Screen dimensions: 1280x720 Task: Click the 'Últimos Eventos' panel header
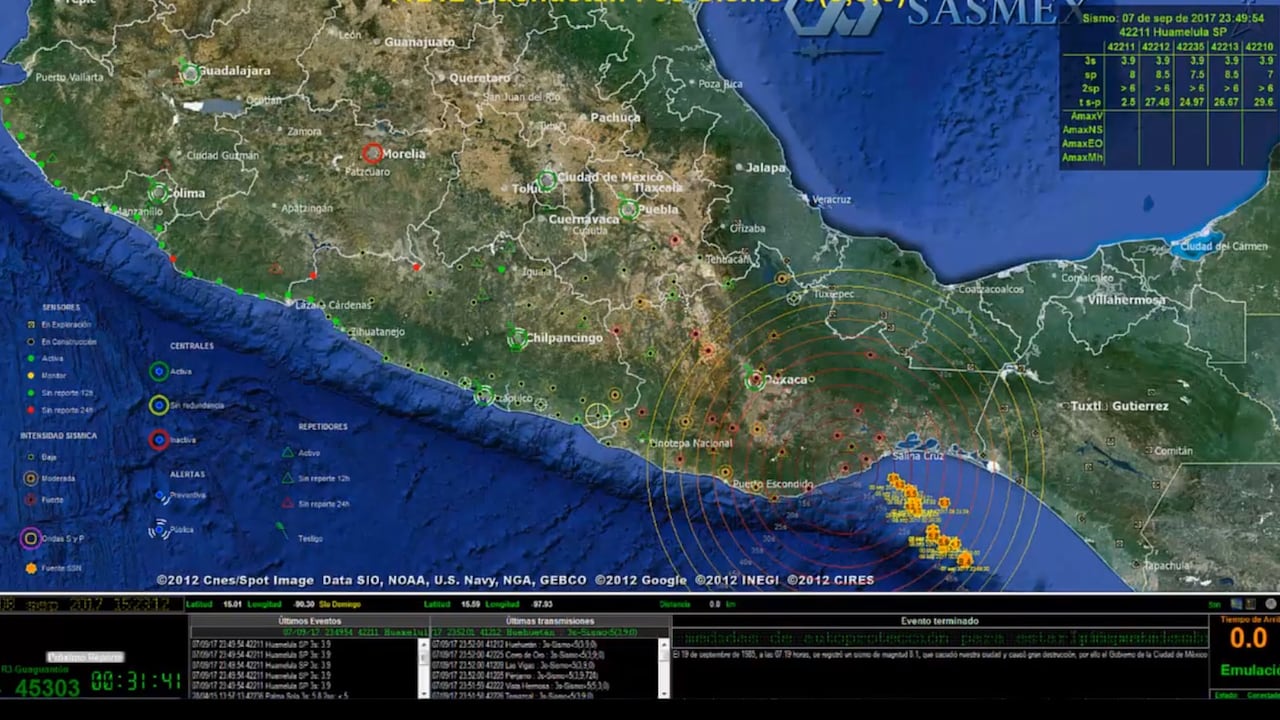309,621
